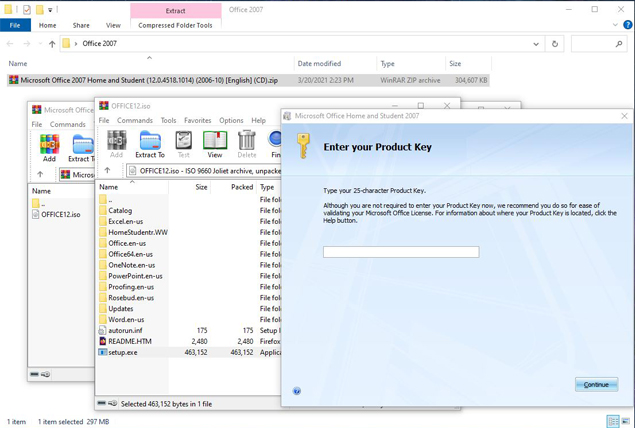
Task: Click the help icon in Office setup dialog
Action: tap(297, 391)
